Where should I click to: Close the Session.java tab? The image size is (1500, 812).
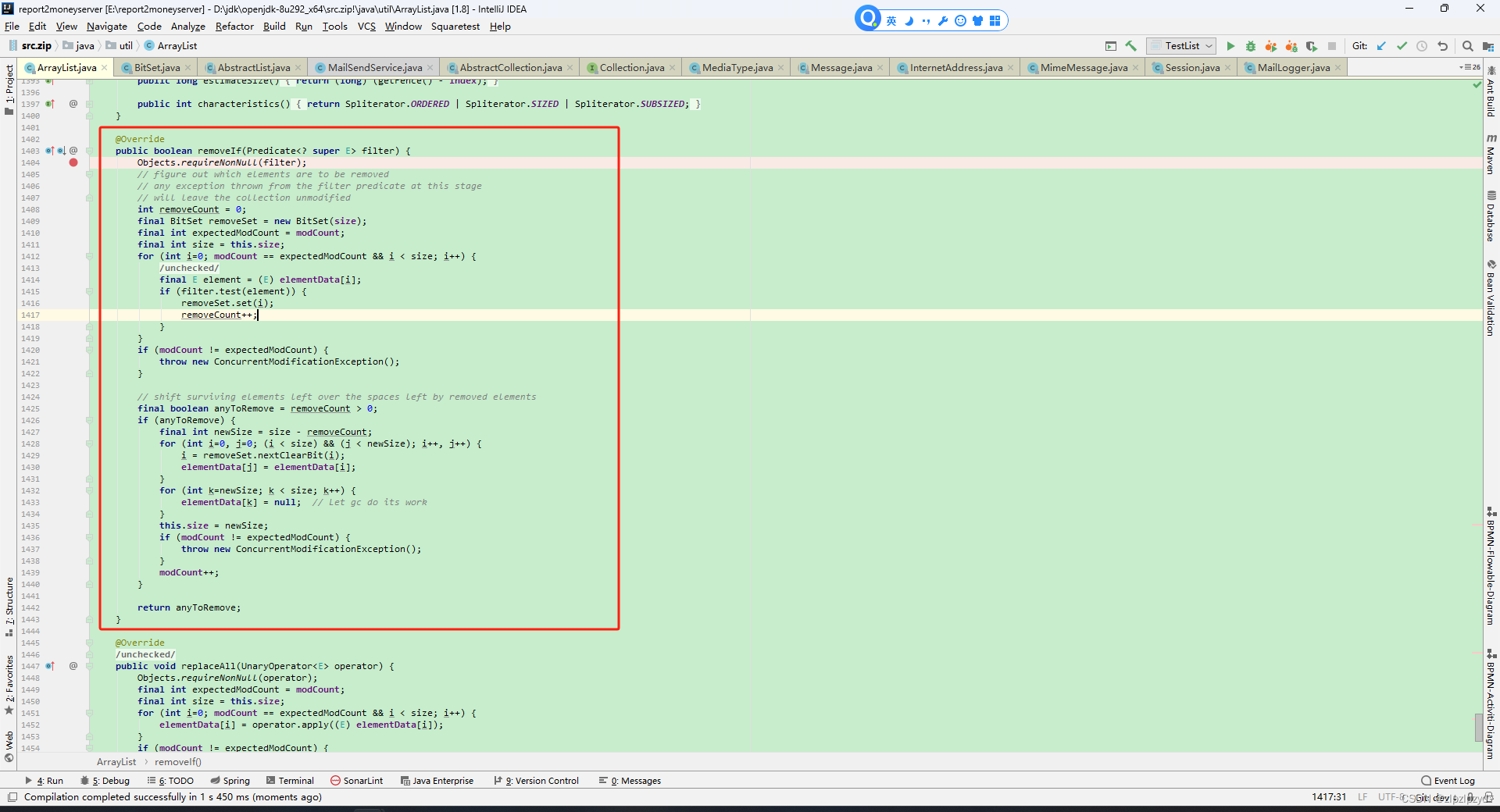(1228, 68)
